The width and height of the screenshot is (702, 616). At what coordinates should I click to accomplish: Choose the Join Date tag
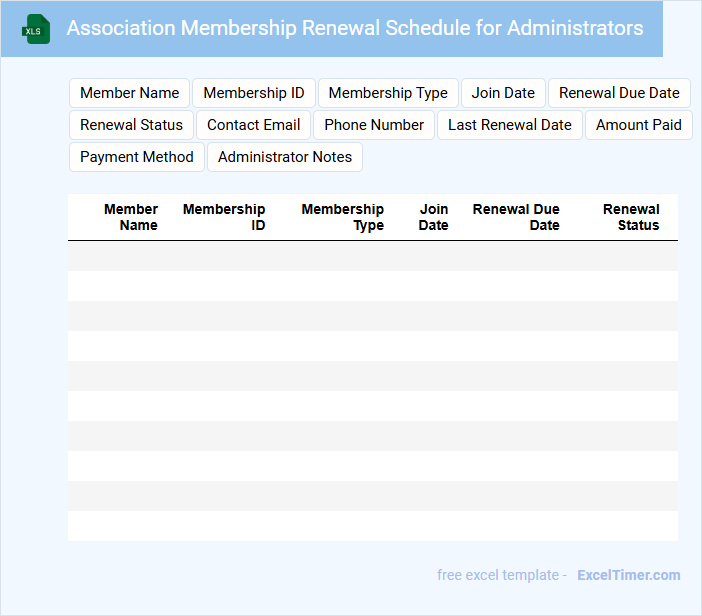tap(503, 93)
